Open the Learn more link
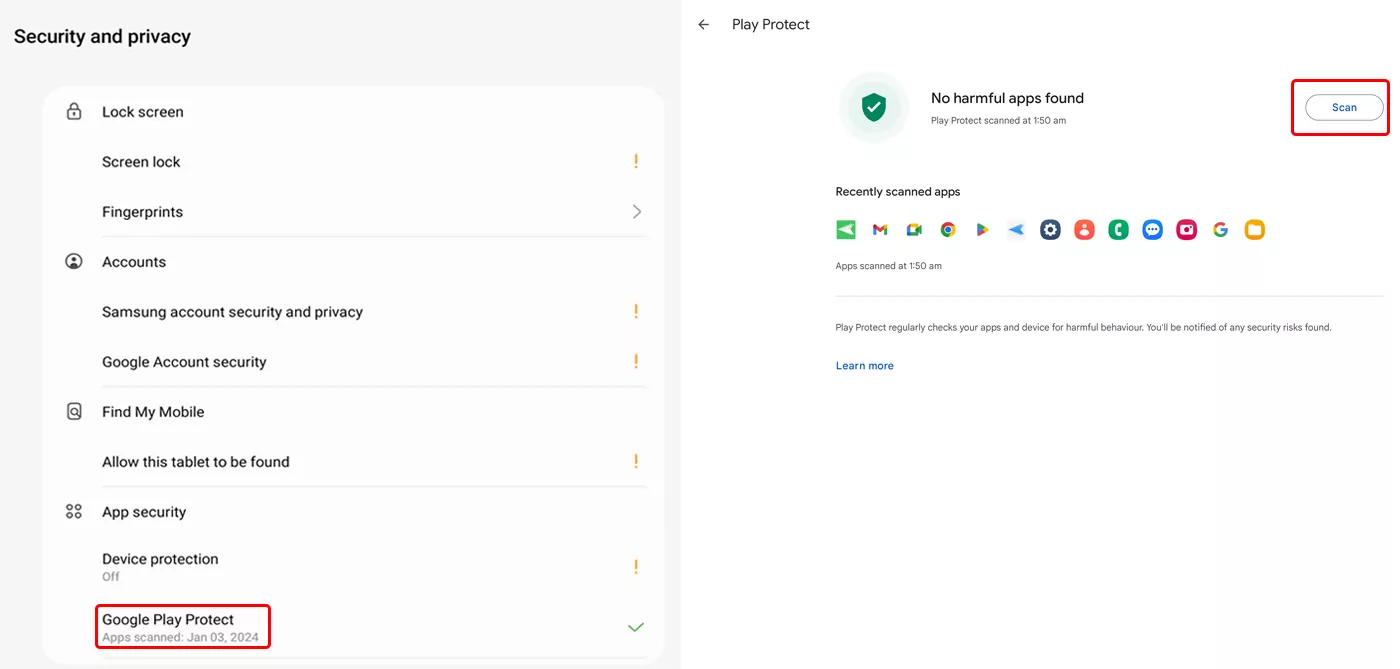 (865, 366)
